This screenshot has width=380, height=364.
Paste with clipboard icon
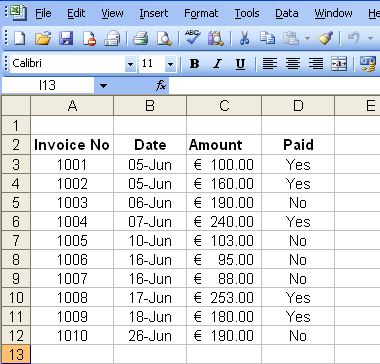[x=291, y=39]
